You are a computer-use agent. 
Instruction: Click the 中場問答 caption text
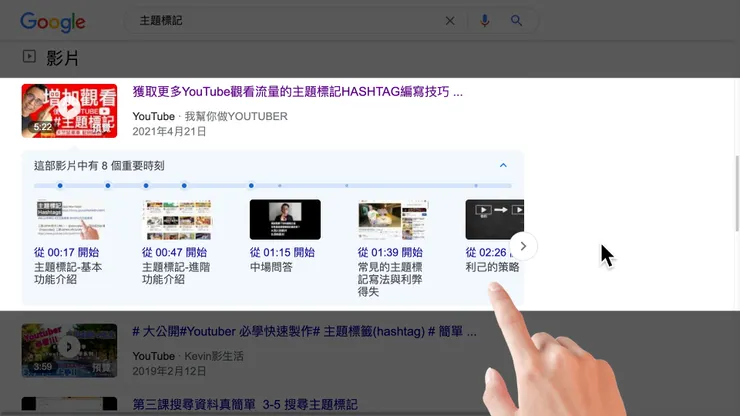[271, 267]
